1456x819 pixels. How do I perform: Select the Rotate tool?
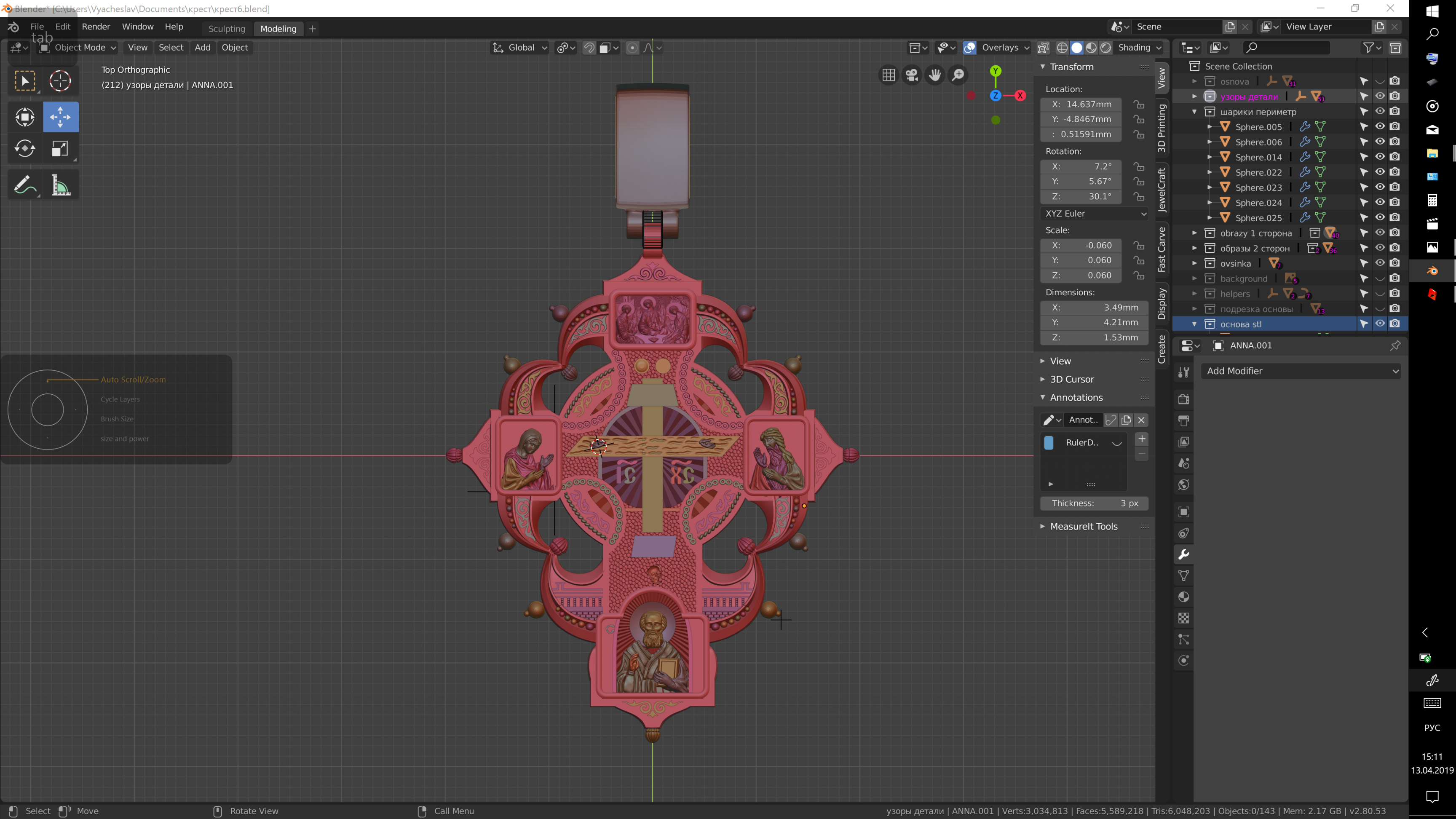pyautogui.click(x=25, y=149)
